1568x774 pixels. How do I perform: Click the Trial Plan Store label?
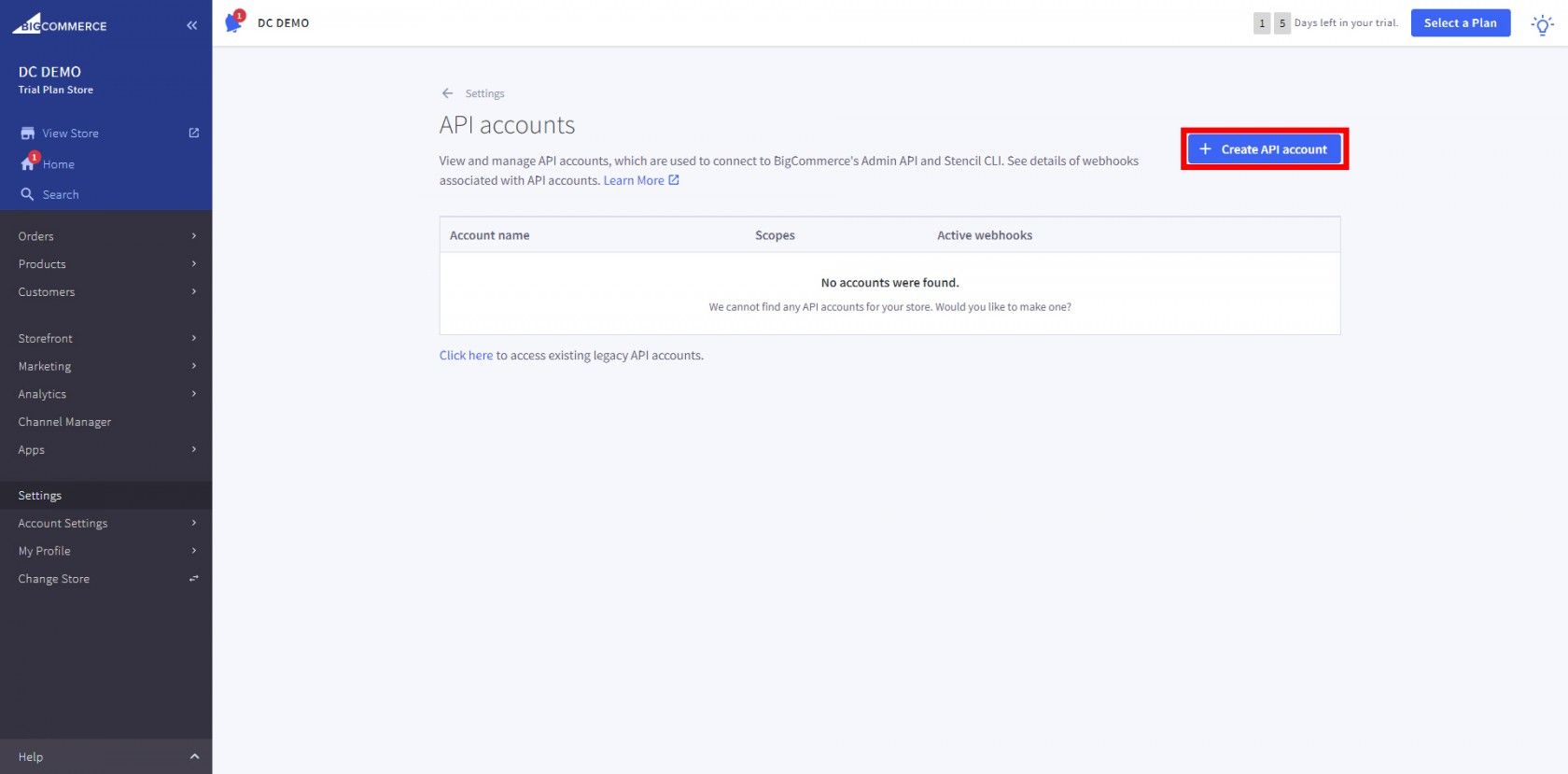[x=56, y=90]
